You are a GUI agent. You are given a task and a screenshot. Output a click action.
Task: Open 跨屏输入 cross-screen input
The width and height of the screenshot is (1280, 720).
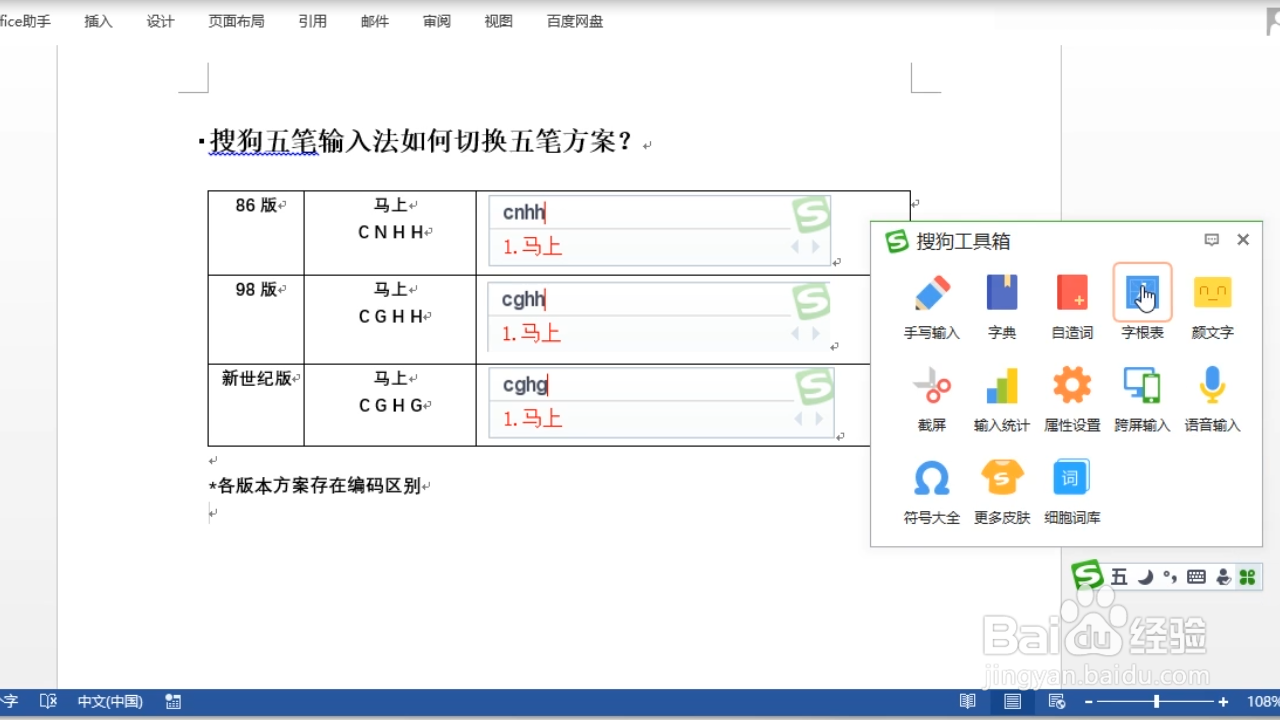(1142, 400)
